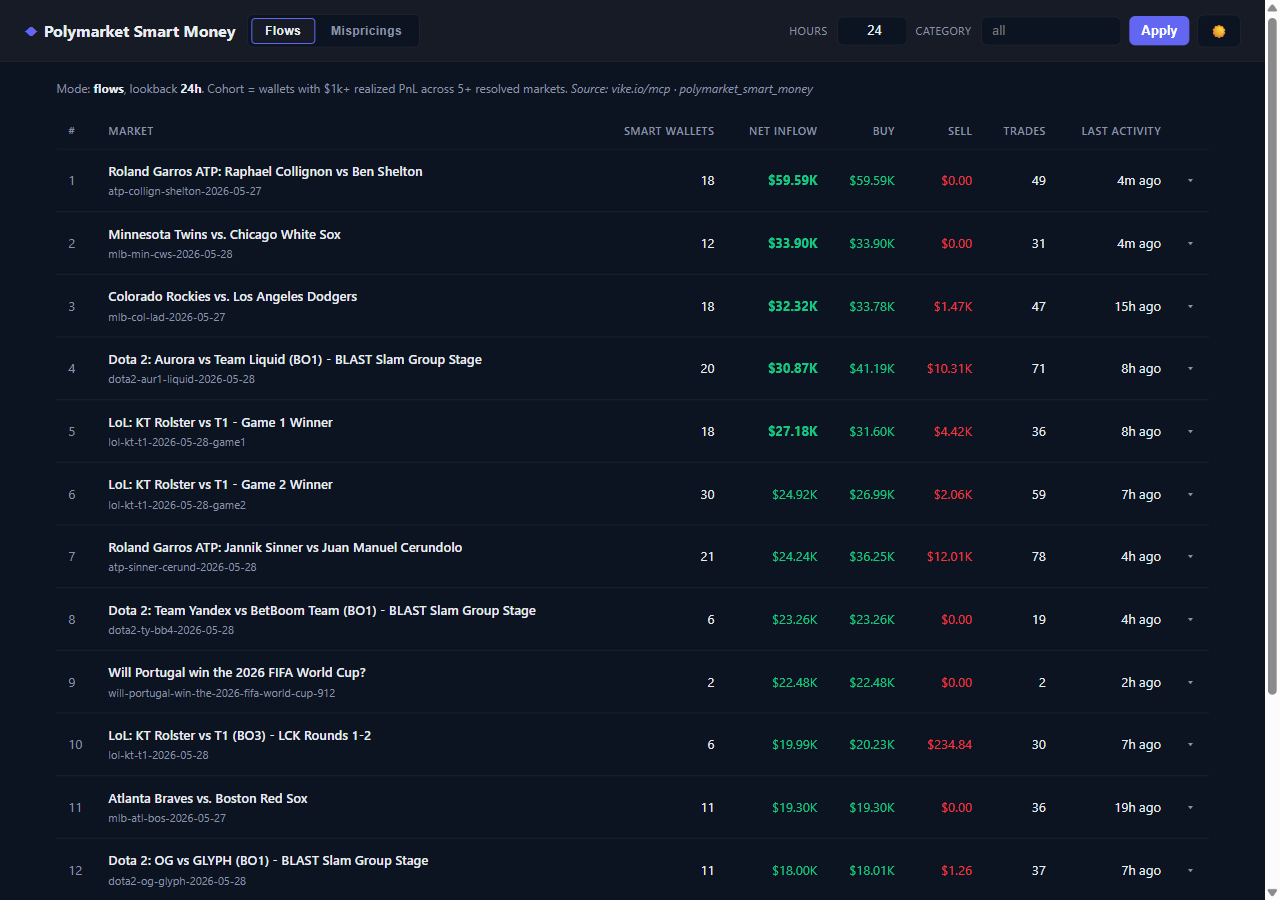Open Will Portugal win the 2026 World Cup
The image size is (1280, 900).
point(237,673)
